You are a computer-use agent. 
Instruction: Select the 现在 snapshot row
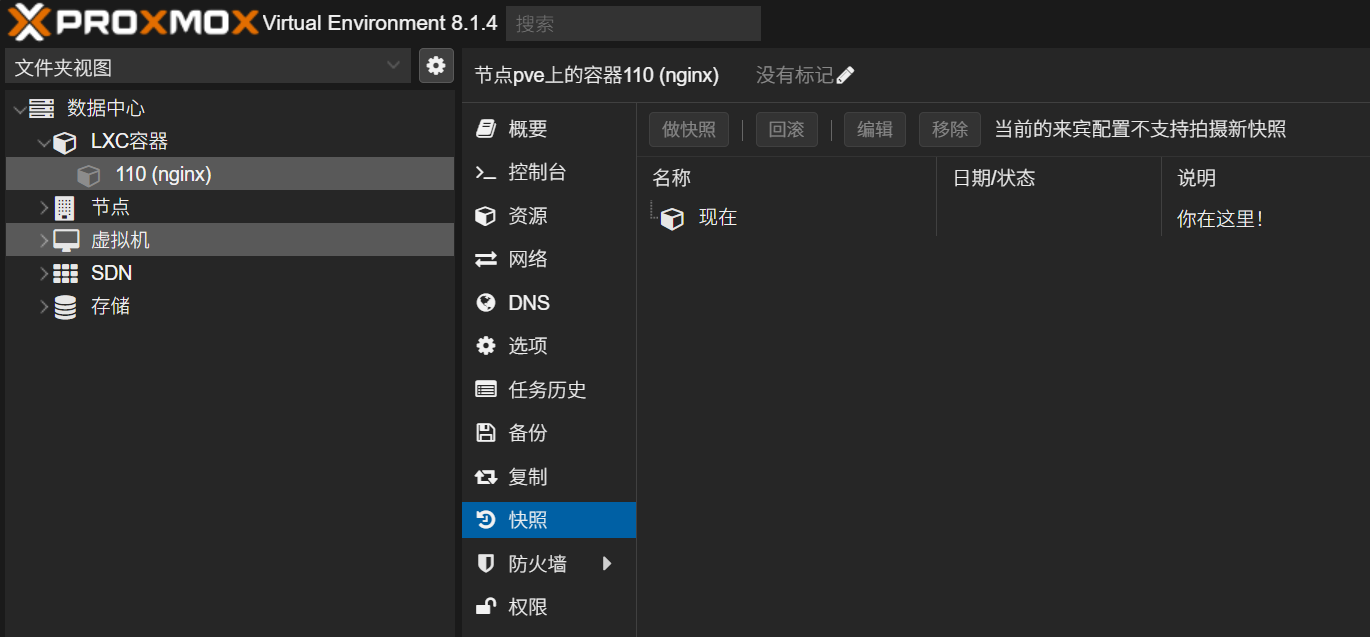717,218
